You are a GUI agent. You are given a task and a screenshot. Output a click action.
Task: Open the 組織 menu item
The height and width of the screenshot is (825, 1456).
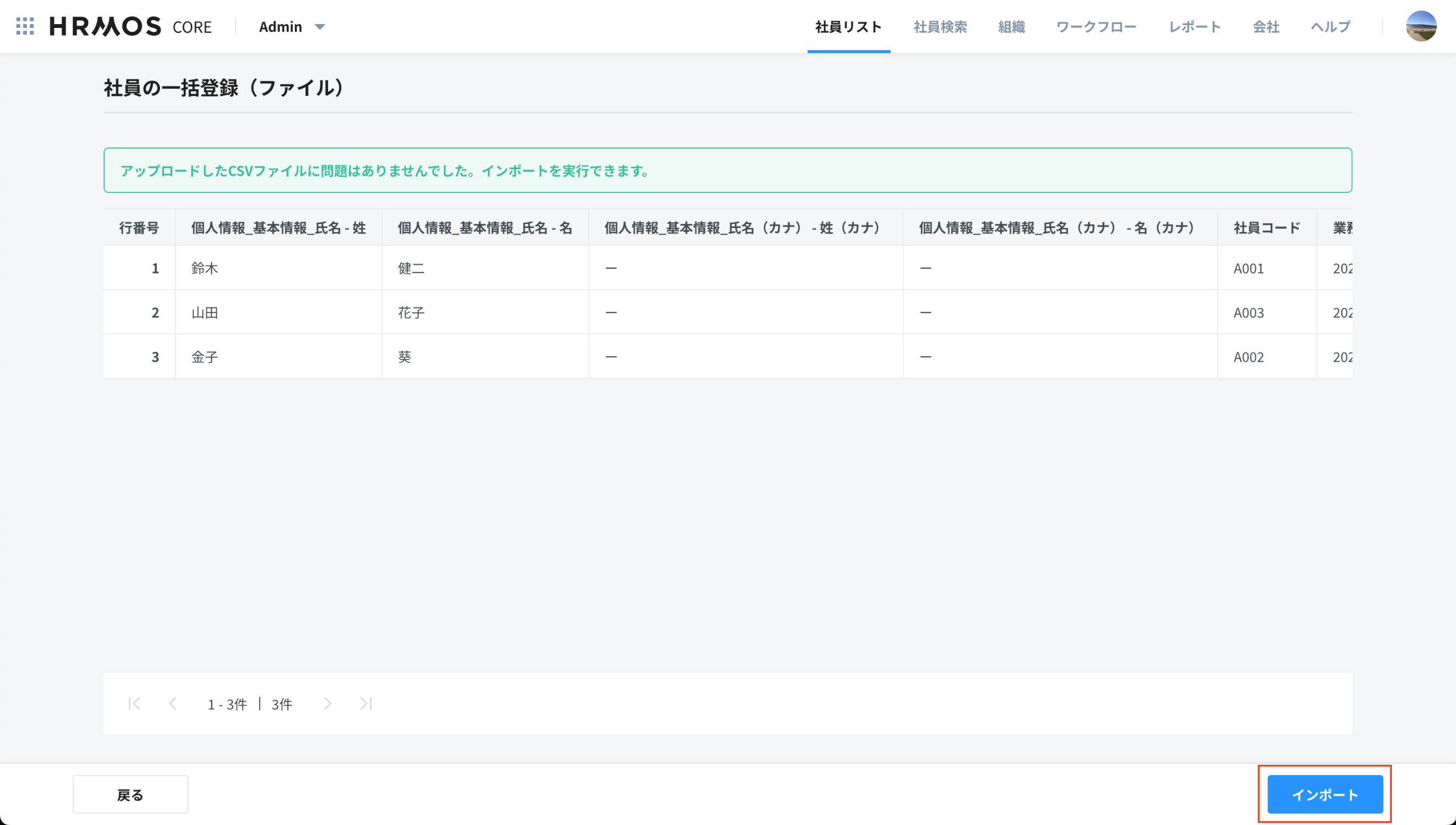tap(1011, 27)
